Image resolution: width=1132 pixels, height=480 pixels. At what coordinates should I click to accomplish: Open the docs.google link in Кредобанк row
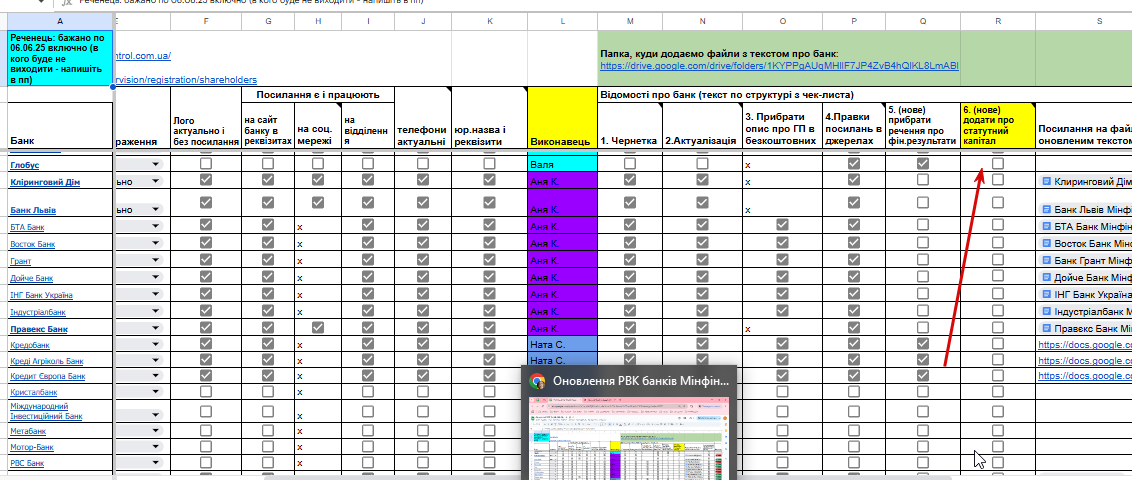pyautogui.click(x=1085, y=346)
